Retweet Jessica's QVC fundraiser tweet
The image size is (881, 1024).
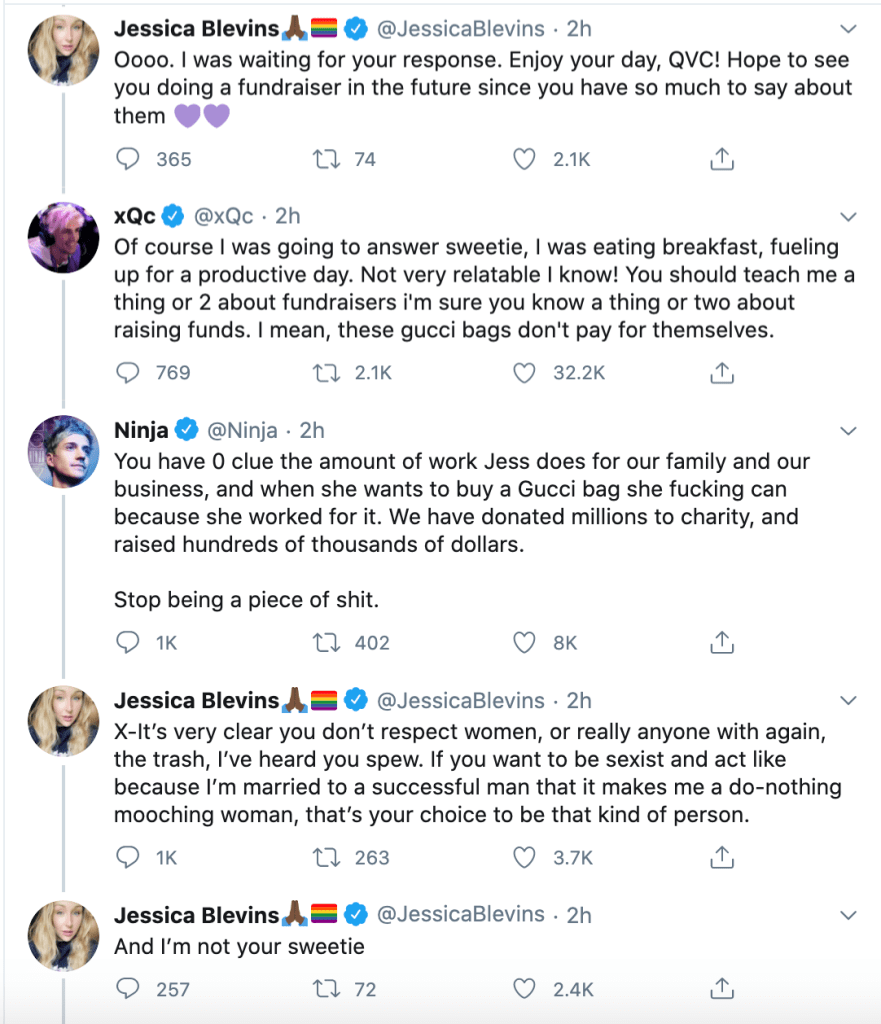coord(323,159)
